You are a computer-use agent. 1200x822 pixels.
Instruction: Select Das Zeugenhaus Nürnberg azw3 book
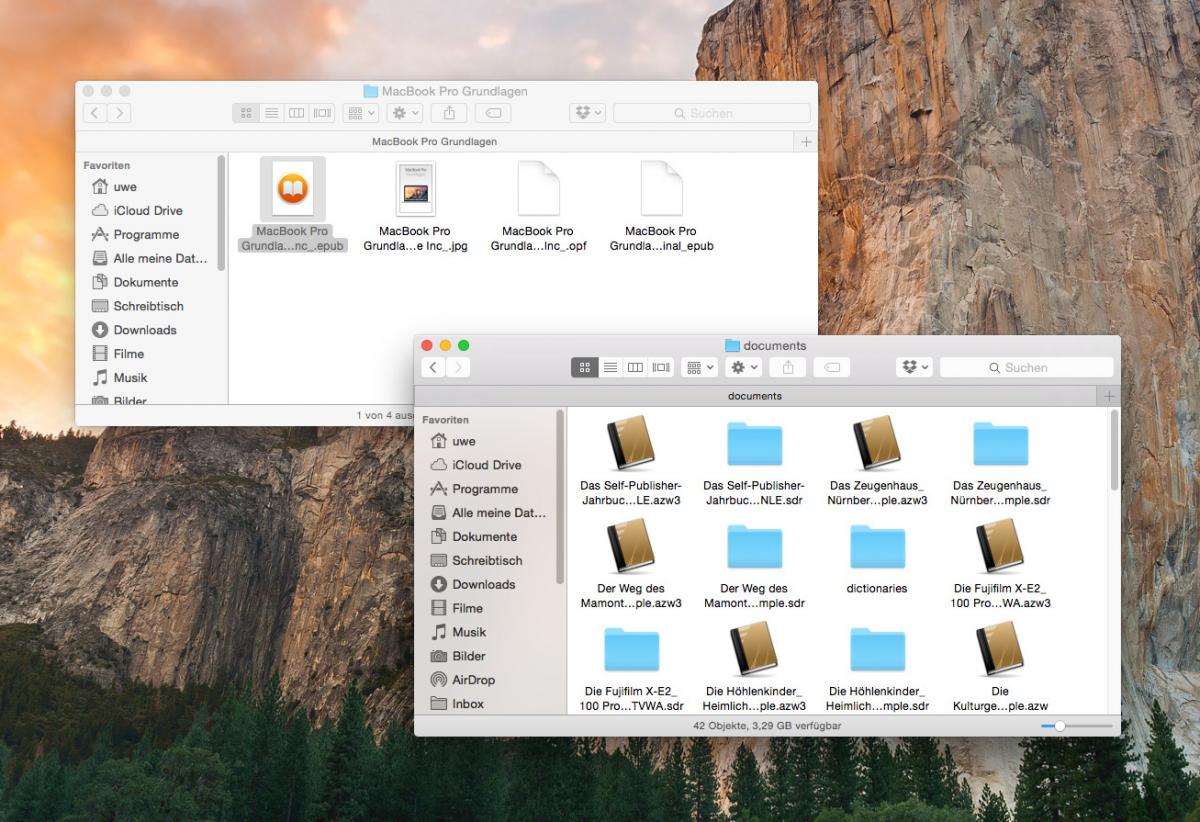pos(877,443)
